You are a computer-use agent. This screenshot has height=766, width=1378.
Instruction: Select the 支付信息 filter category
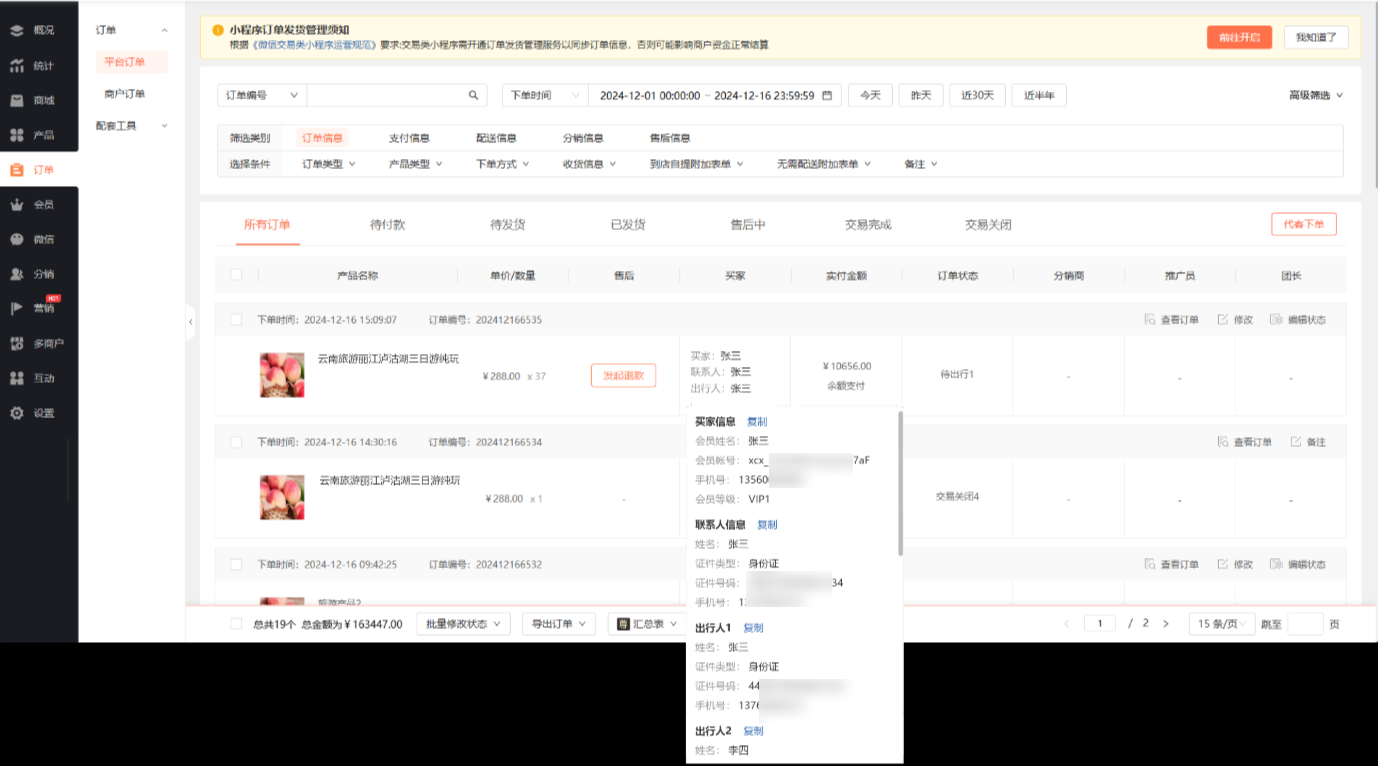tap(409, 138)
